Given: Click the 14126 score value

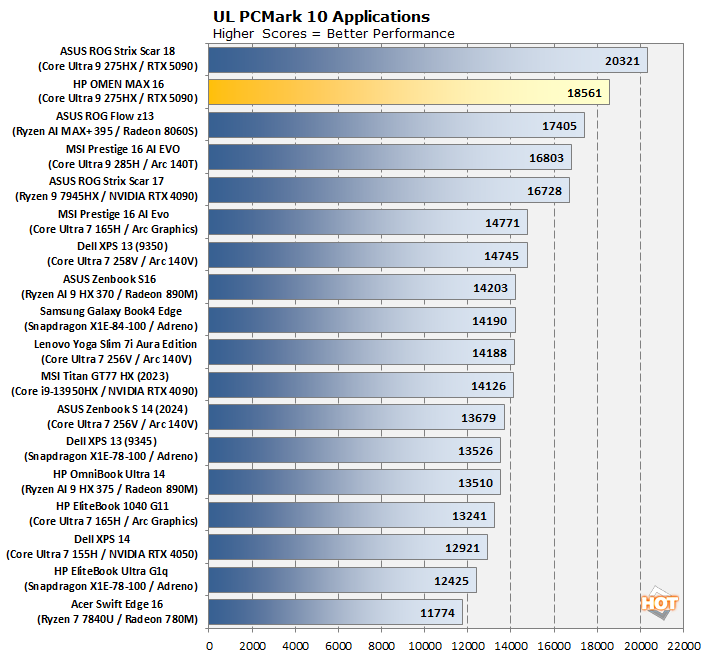Looking at the screenshot, I should (x=488, y=386).
